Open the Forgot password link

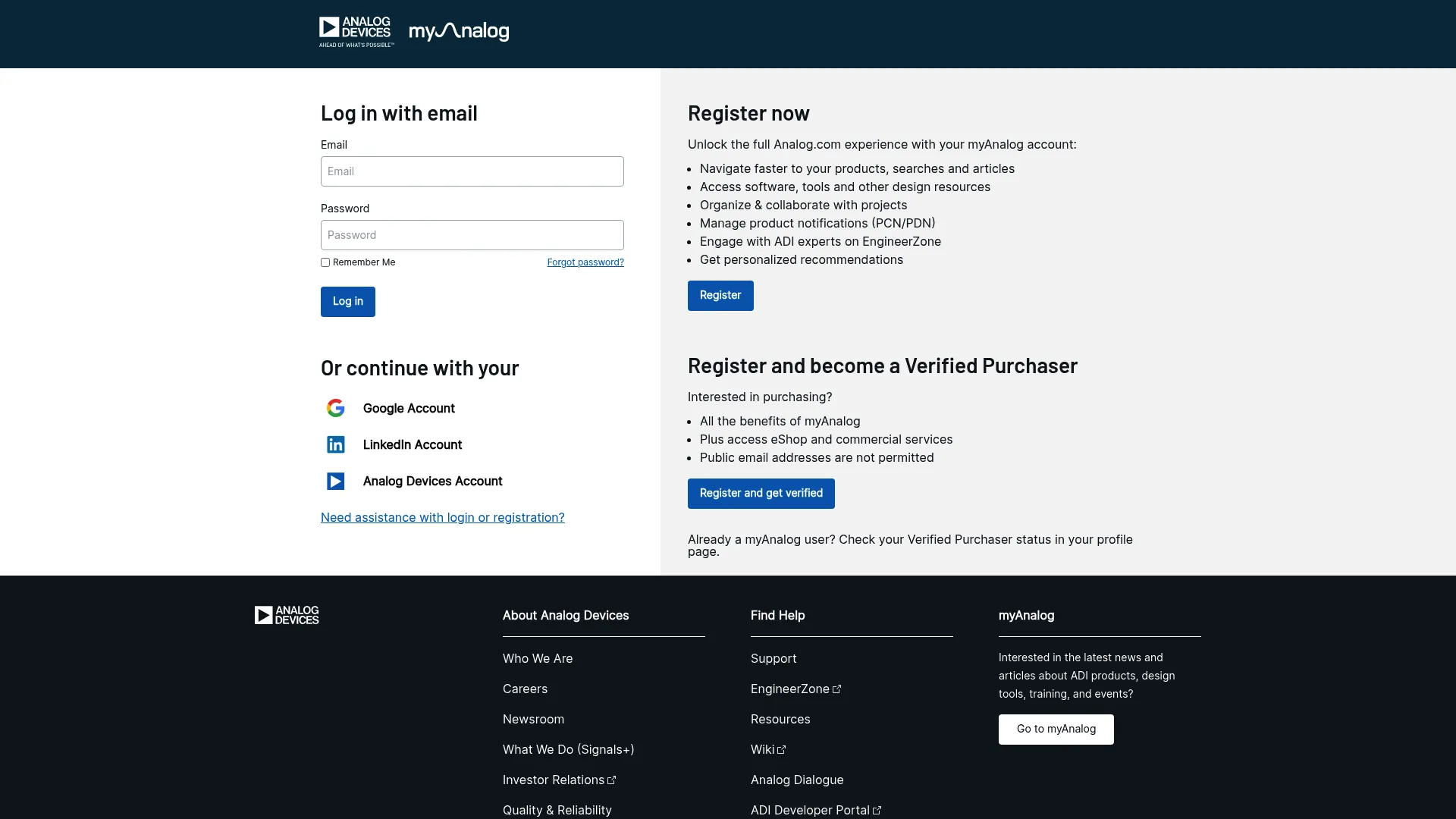coord(585,262)
